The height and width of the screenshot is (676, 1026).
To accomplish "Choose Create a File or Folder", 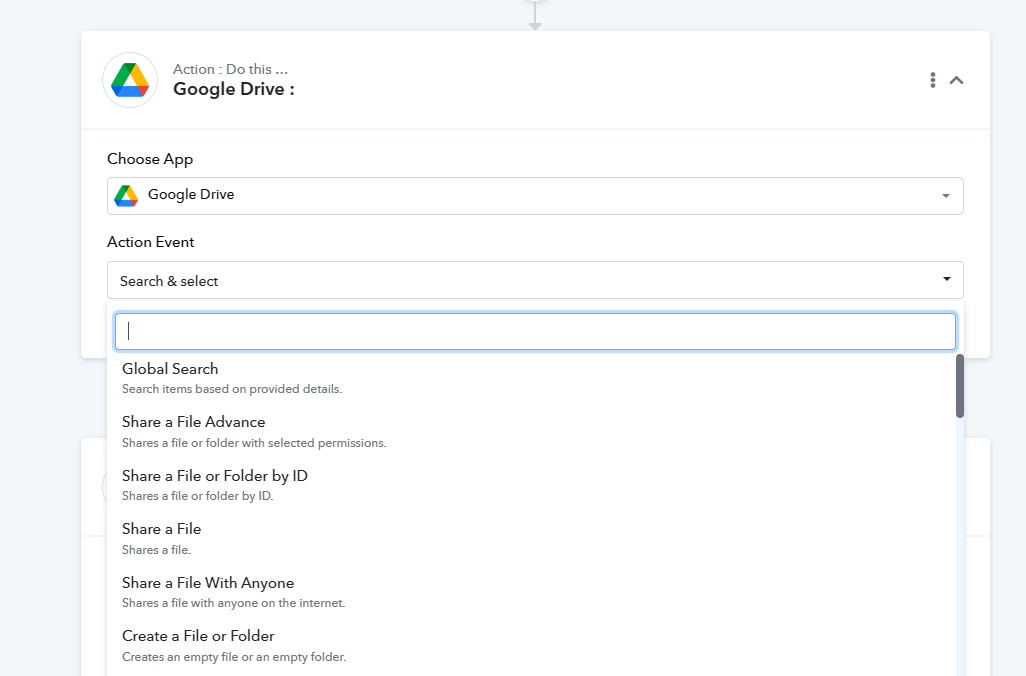I will [198, 636].
